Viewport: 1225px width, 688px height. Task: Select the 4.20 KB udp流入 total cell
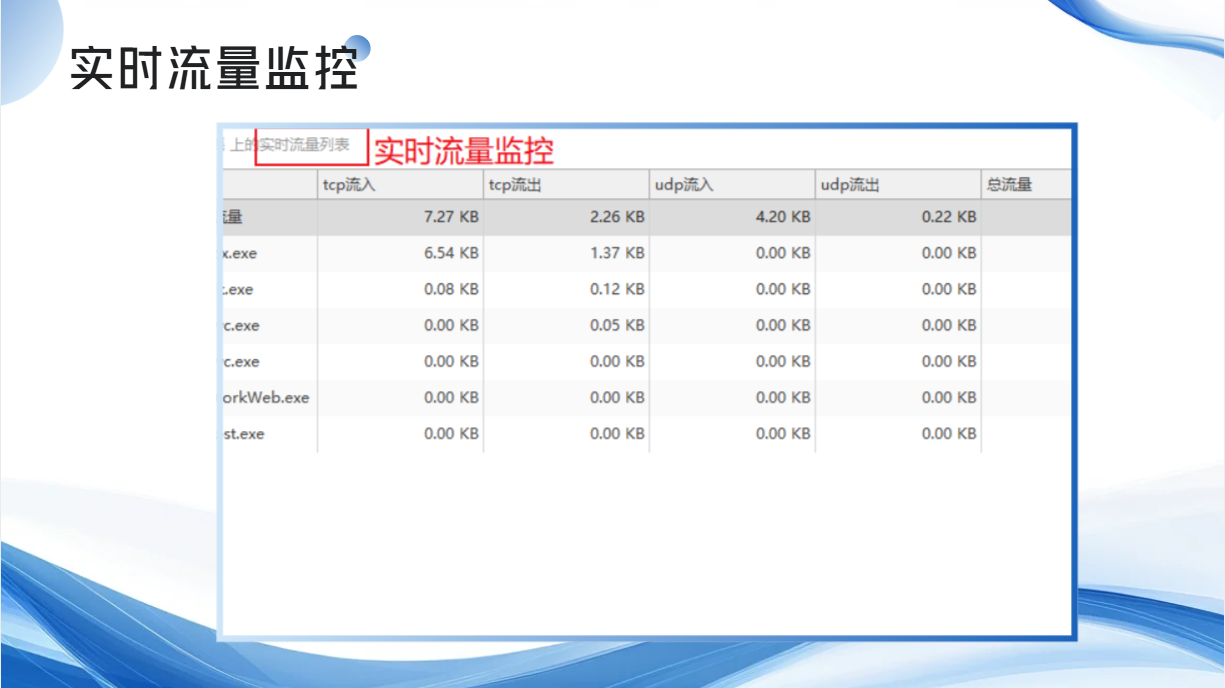click(x=783, y=217)
